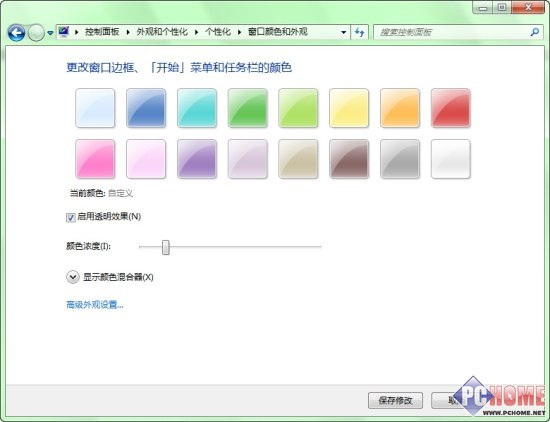Viewport: 550px width, 422px height.
Task: Click the 个性化 breadcrumb
Action: (x=218, y=32)
